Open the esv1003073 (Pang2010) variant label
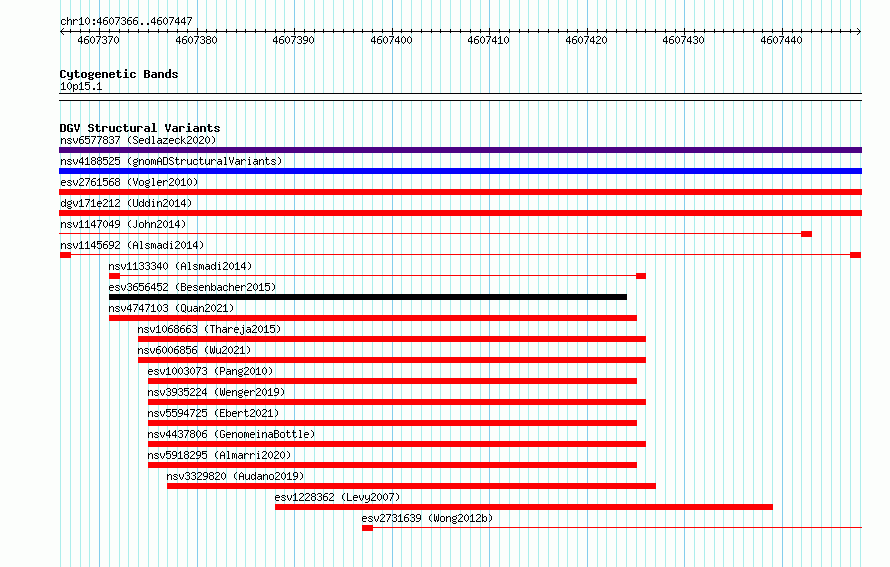Image resolution: width=890 pixels, height=567 pixels. [211, 371]
